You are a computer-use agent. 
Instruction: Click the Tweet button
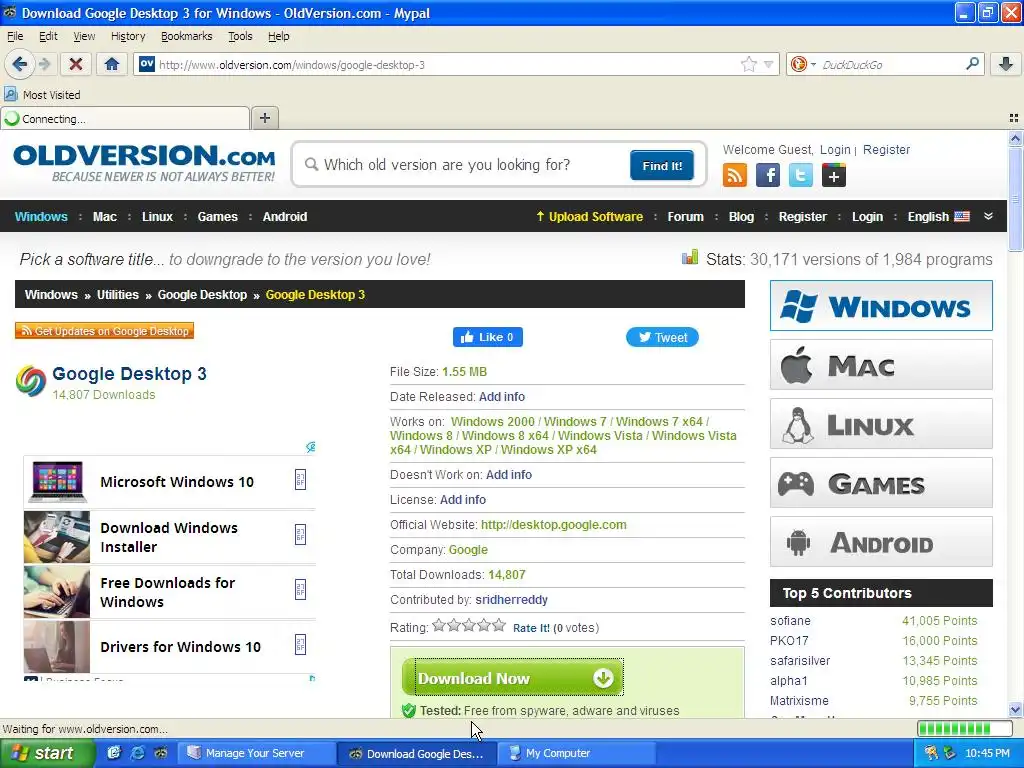(x=662, y=337)
